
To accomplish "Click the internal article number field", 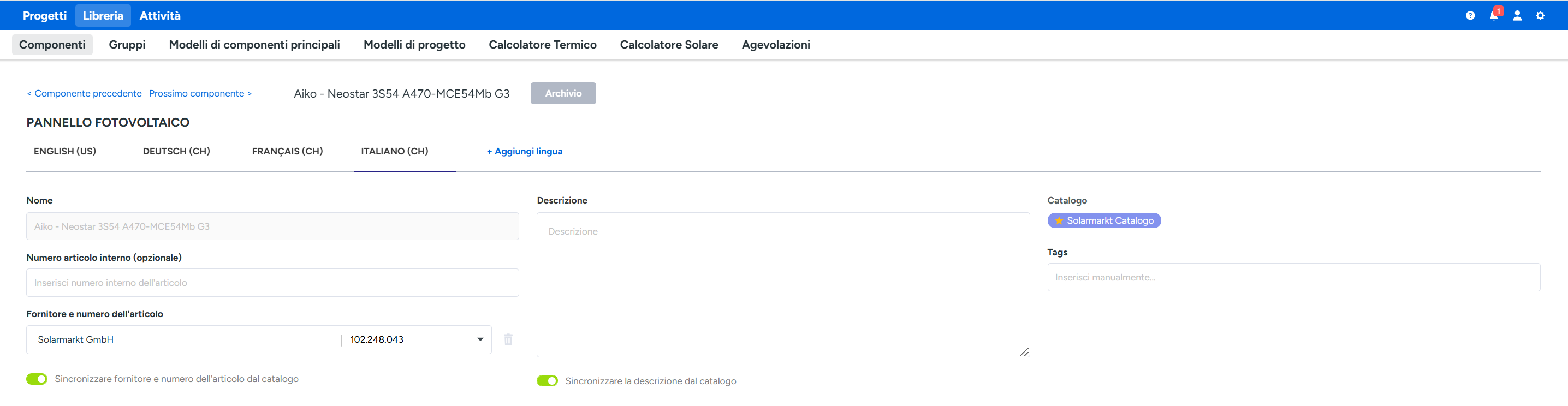I will point(272,283).
